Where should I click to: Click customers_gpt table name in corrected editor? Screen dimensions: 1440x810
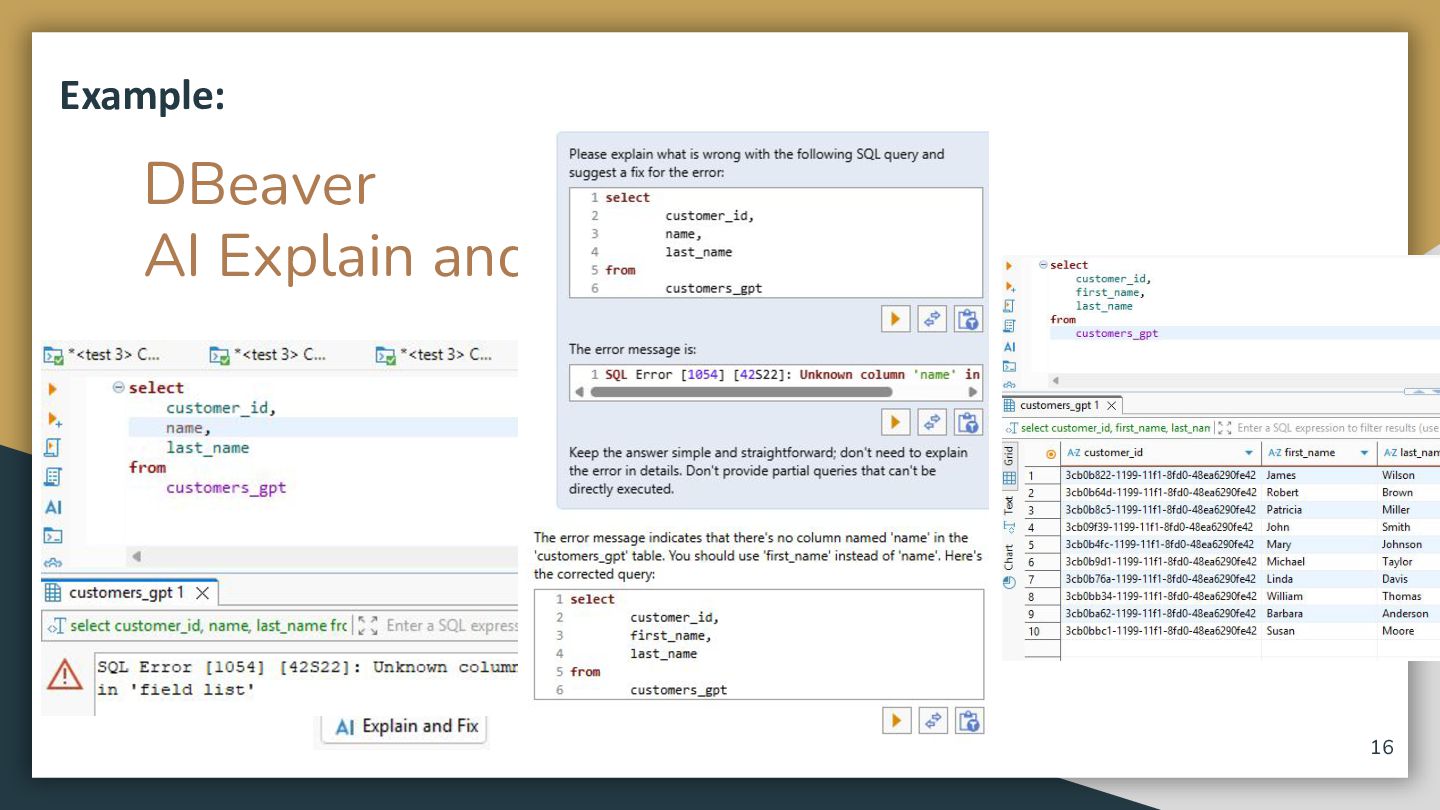[x=1117, y=334]
